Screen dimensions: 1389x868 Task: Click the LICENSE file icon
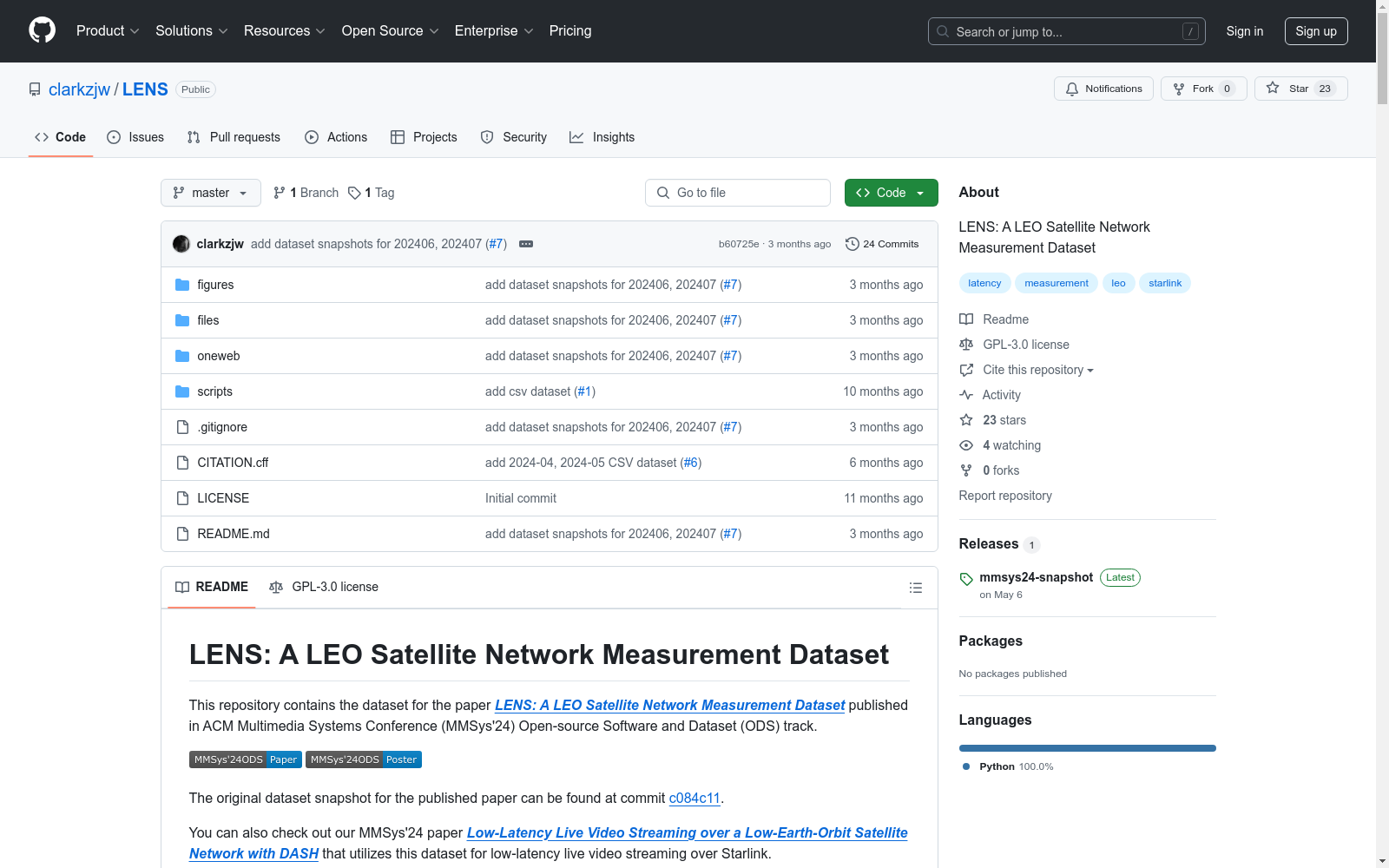182,498
